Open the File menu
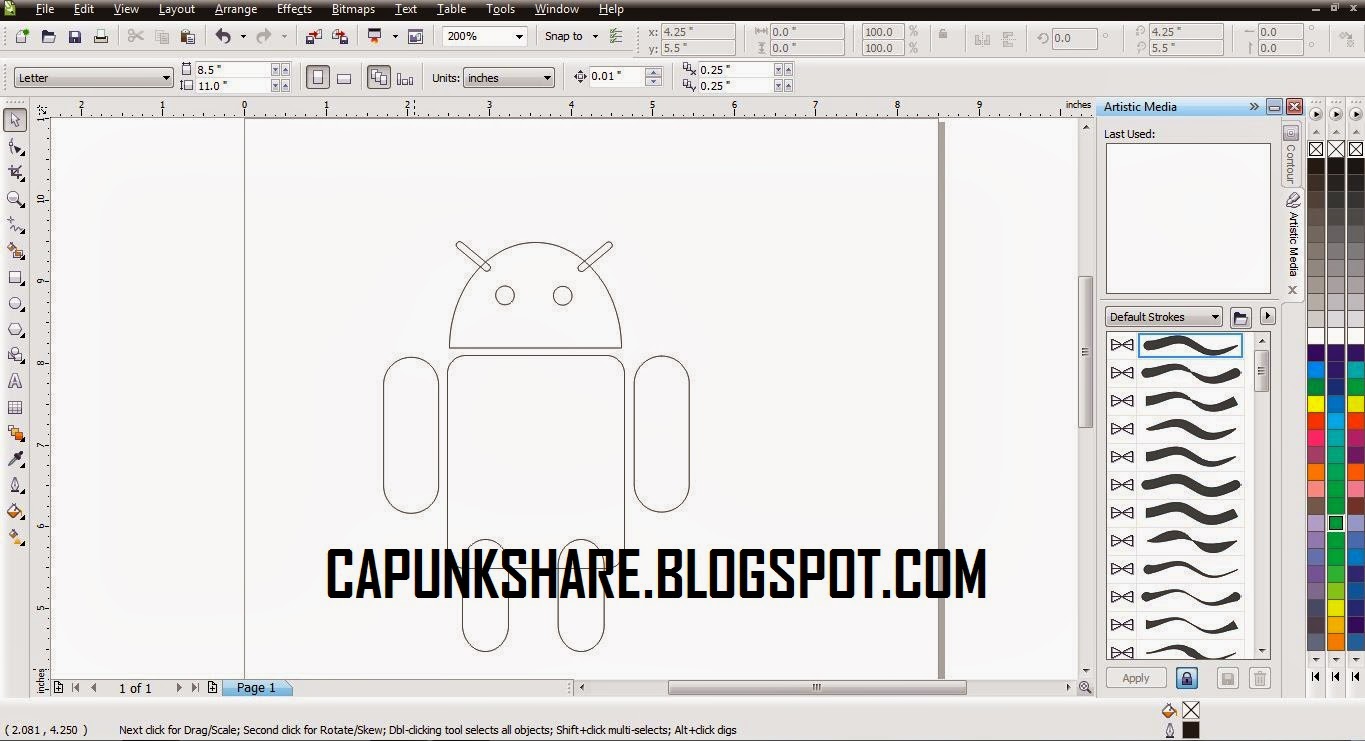The width and height of the screenshot is (1365, 741). (45, 9)
